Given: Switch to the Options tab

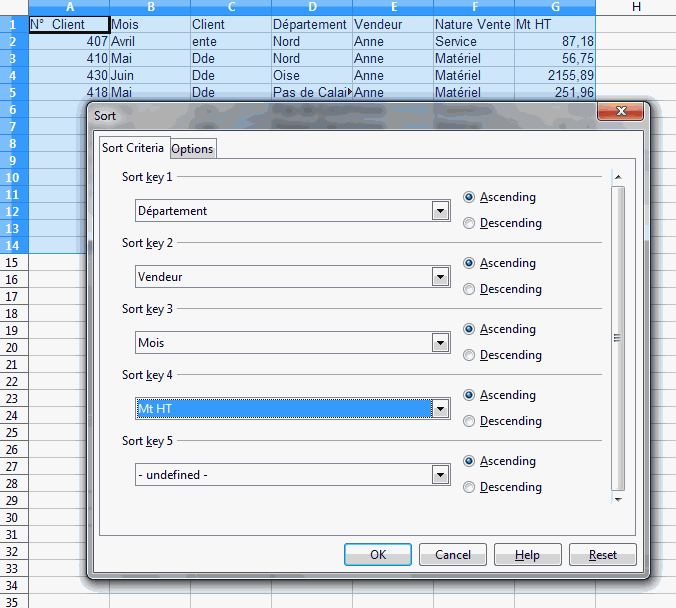Looking at the screenshot, I should 192,149.
